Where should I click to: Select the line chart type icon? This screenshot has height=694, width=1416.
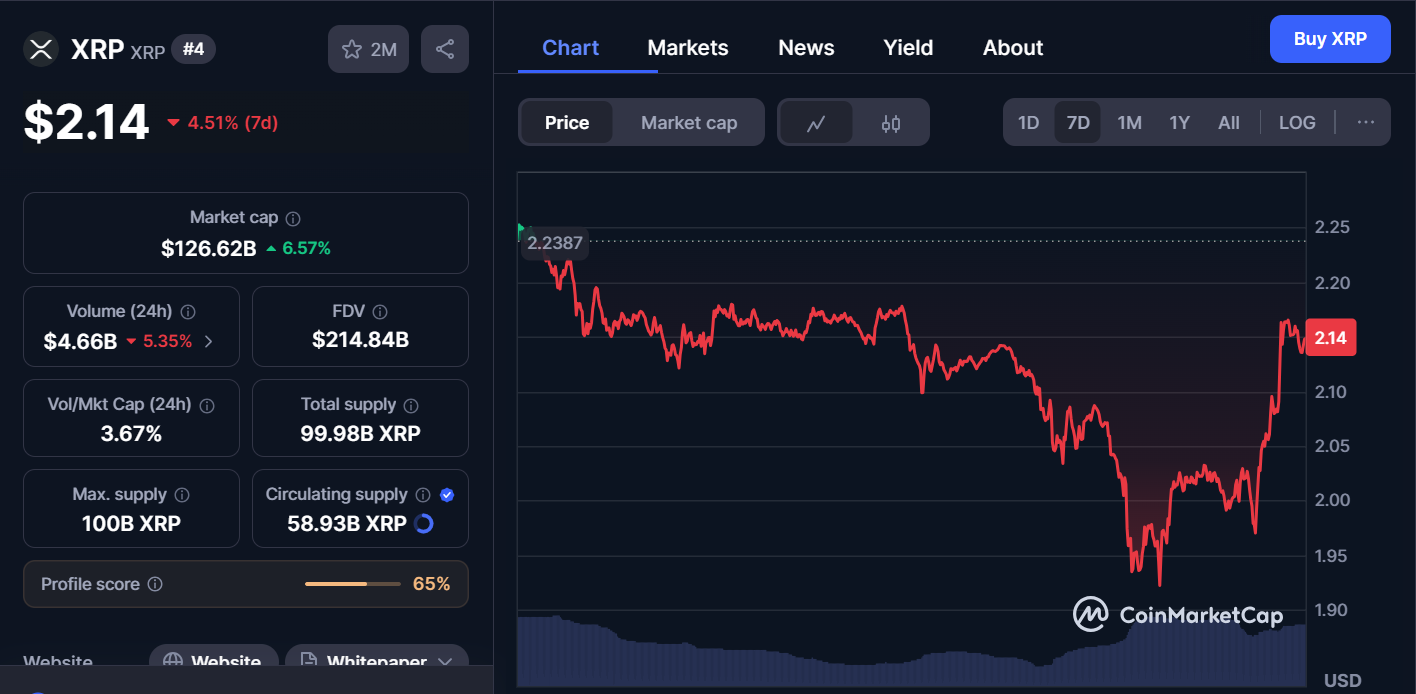tap(816, 123)
